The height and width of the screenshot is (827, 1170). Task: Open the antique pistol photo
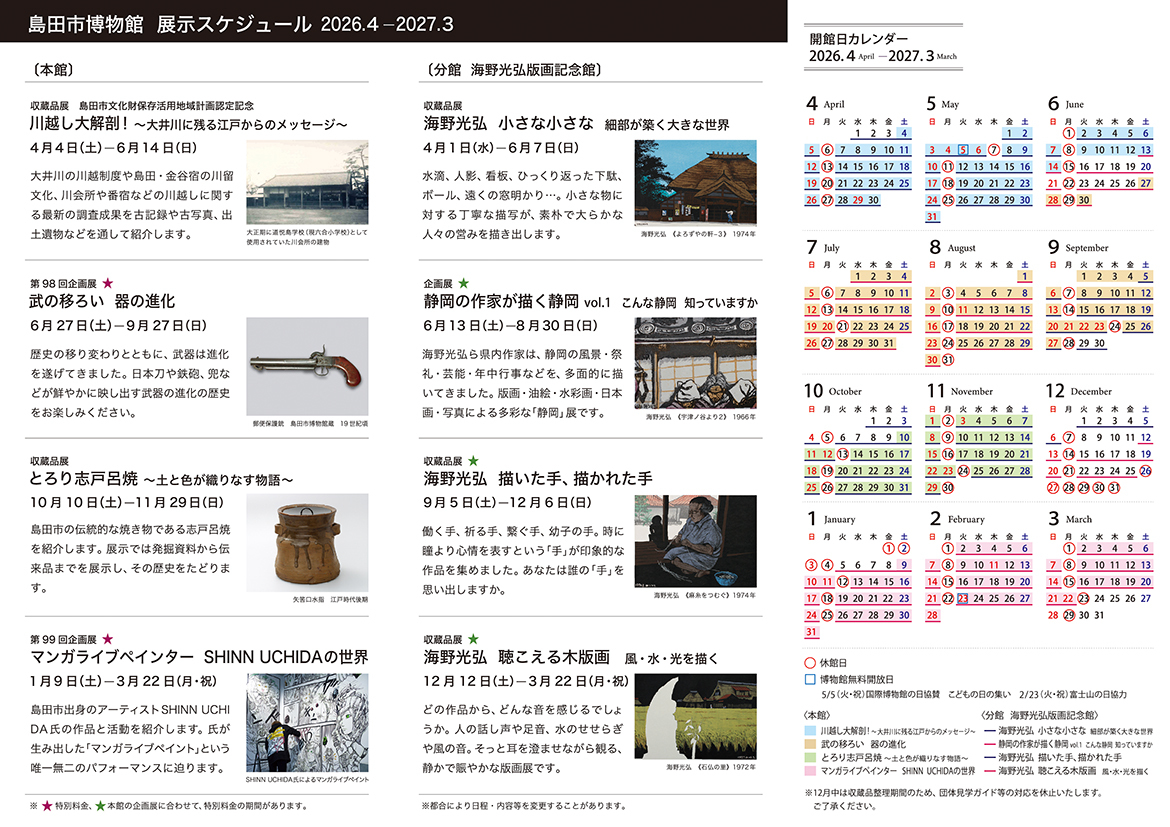click(307, 366)
